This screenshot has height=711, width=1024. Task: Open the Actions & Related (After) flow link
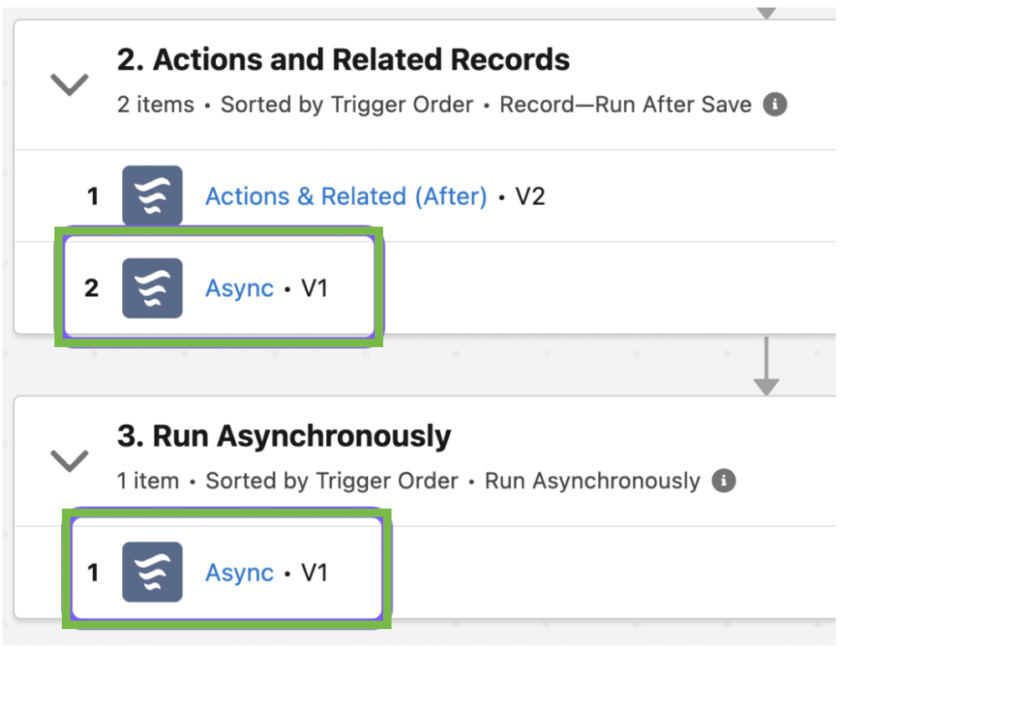346,197
